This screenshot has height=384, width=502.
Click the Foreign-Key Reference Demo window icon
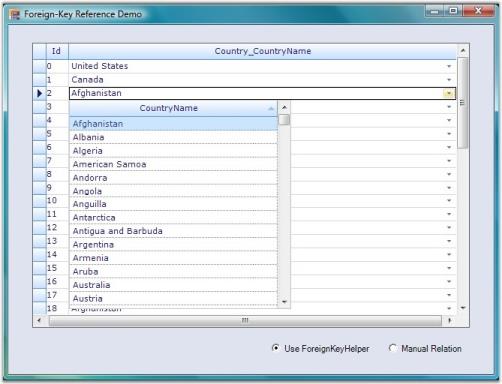(x=15, y=14)
